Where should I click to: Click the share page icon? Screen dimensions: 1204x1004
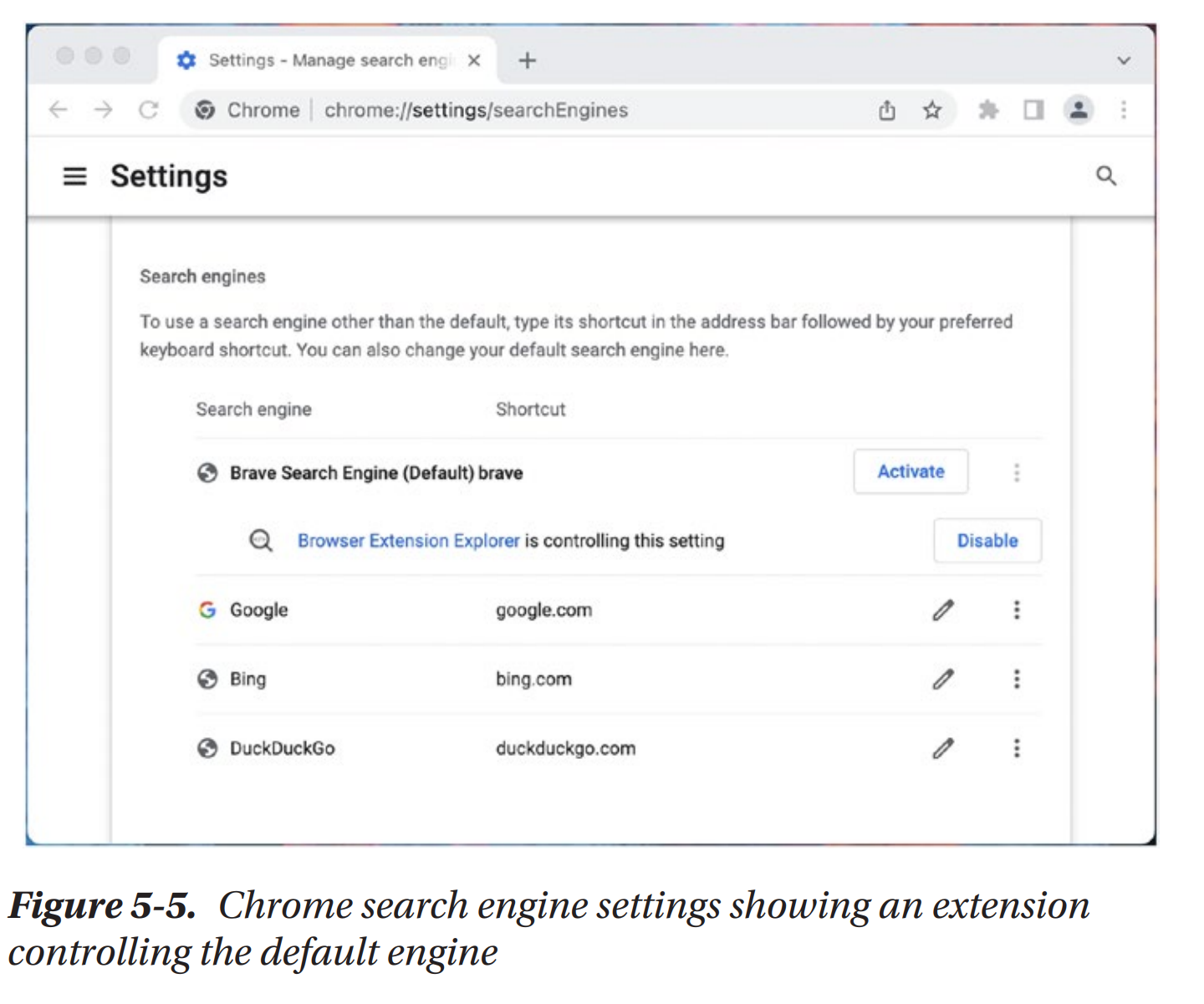[x=887, y=110]
